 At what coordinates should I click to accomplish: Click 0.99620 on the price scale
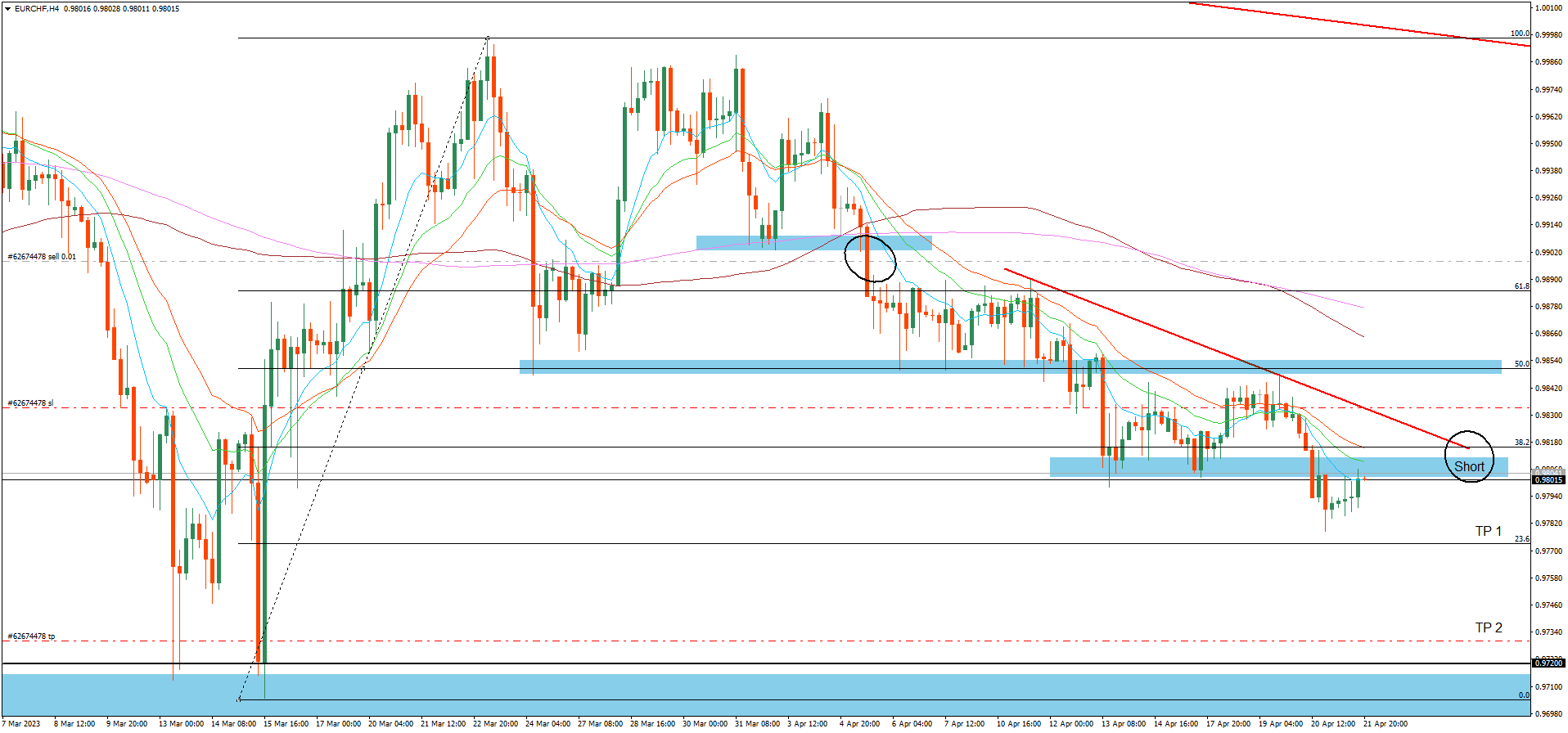tap(1548, 117)
